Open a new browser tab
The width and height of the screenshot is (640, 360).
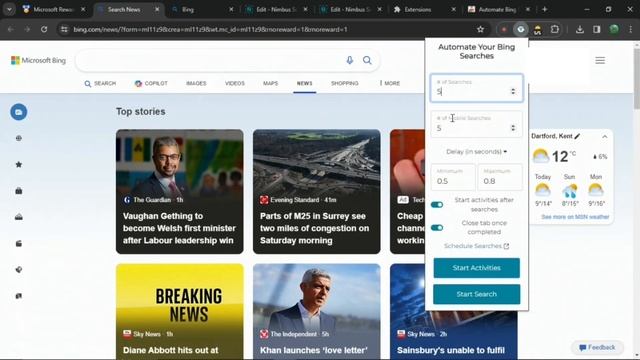[544, 9]
